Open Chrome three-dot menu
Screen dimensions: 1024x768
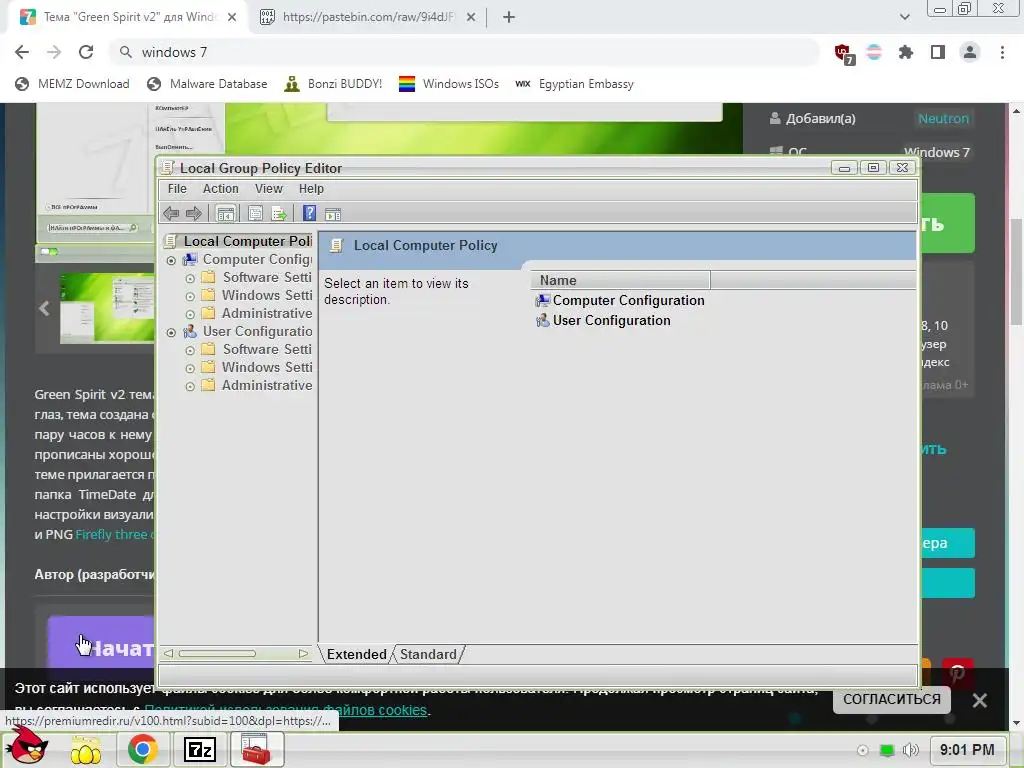point(1002,52)
